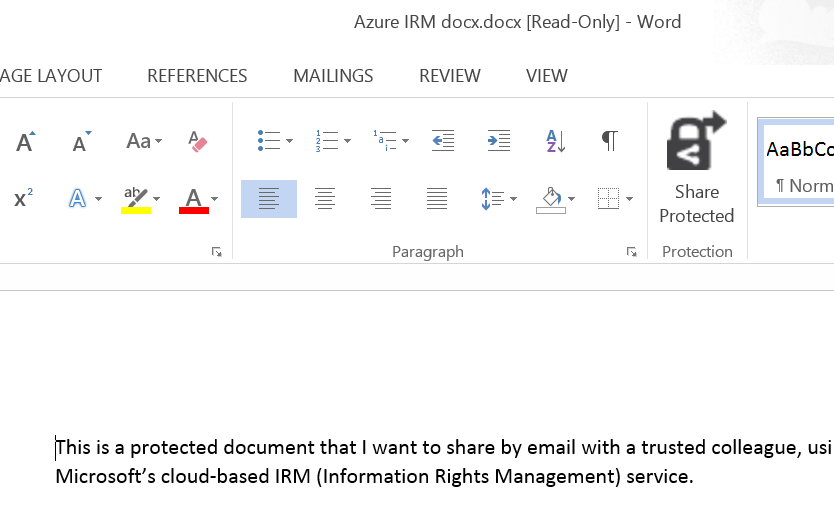Click the word 'protected' in document text
Image resolution: width=834 pixels, height=525 pixels.
[x=174, y=447]
